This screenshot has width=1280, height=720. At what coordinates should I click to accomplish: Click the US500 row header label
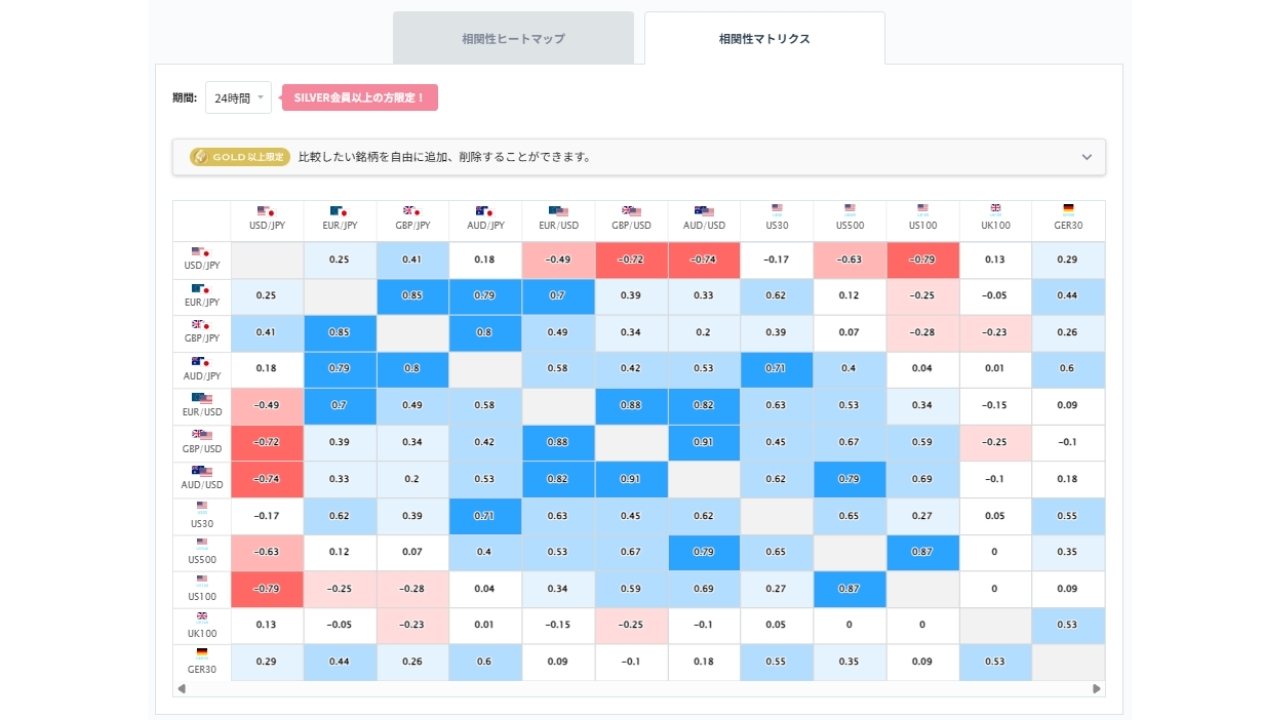point(202,559)
